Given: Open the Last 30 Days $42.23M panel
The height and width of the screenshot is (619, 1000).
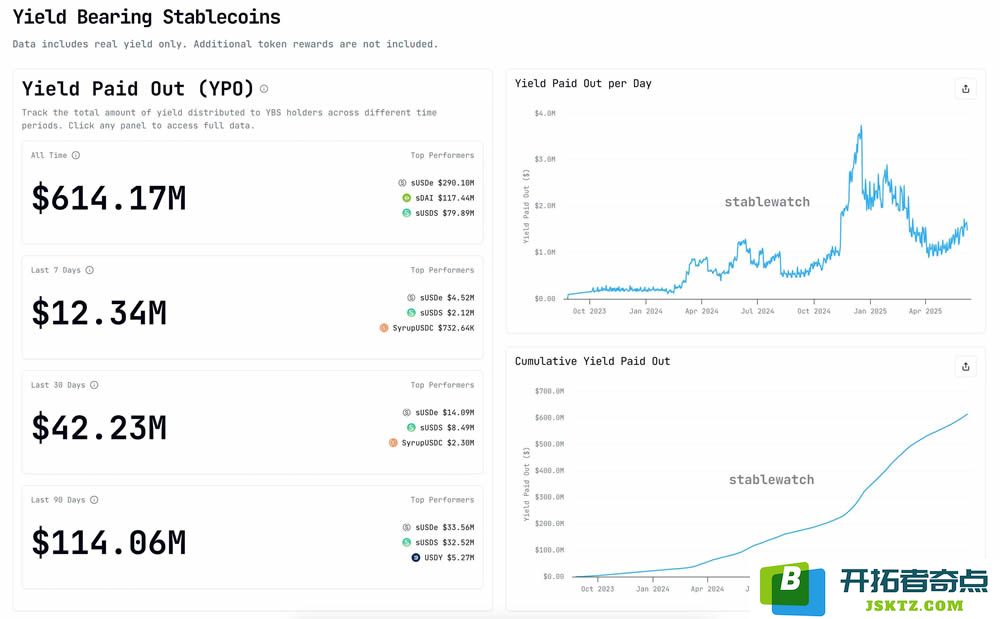Looking at the screenshot, I should point(252,422).
